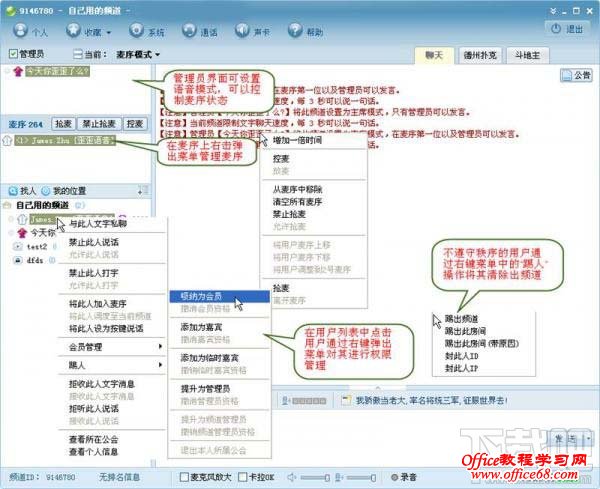Select the highlighted 吸纳为会员 submenu item

[x=219, y=296]
